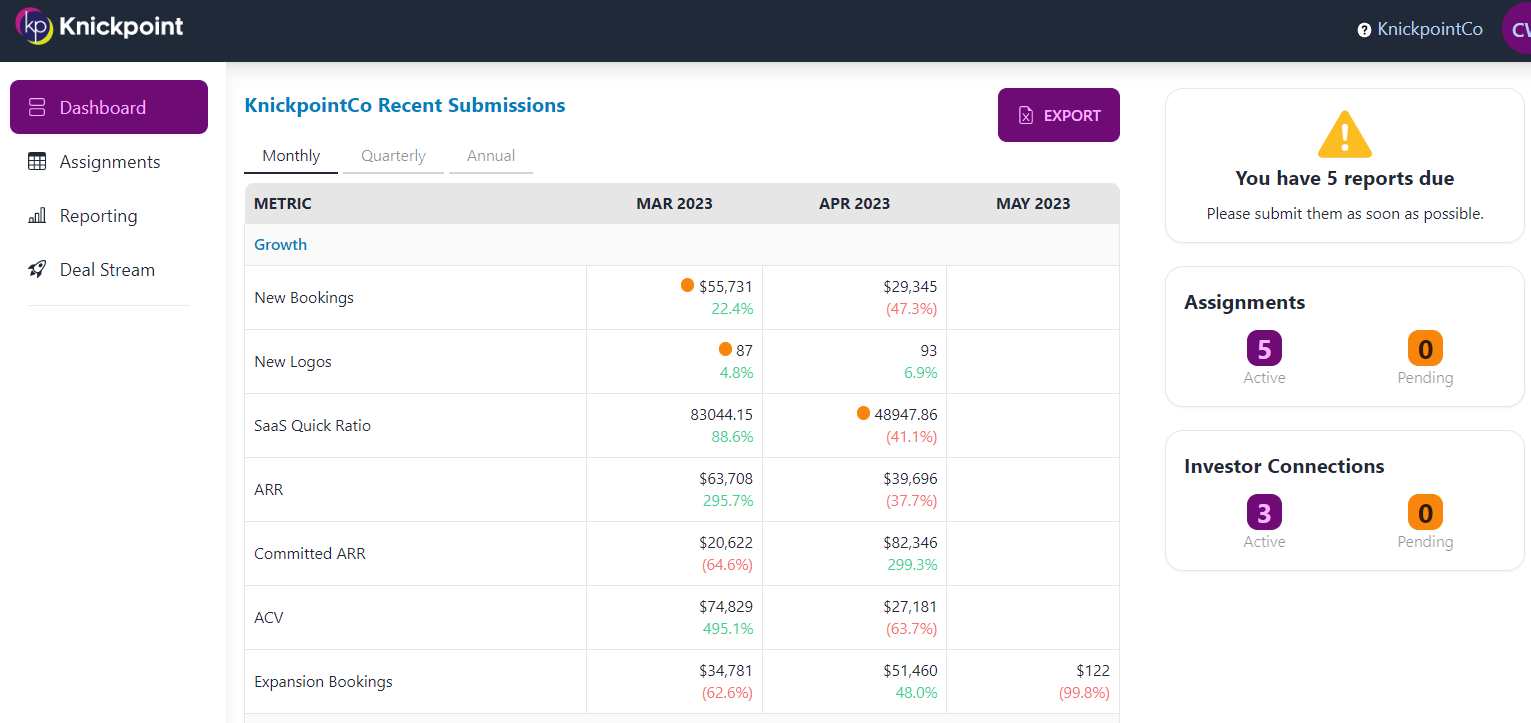This screenshot has height=723, width=1531.
Task: Click the Deal Stream rocket icon
Action: (x=37, y=269)
